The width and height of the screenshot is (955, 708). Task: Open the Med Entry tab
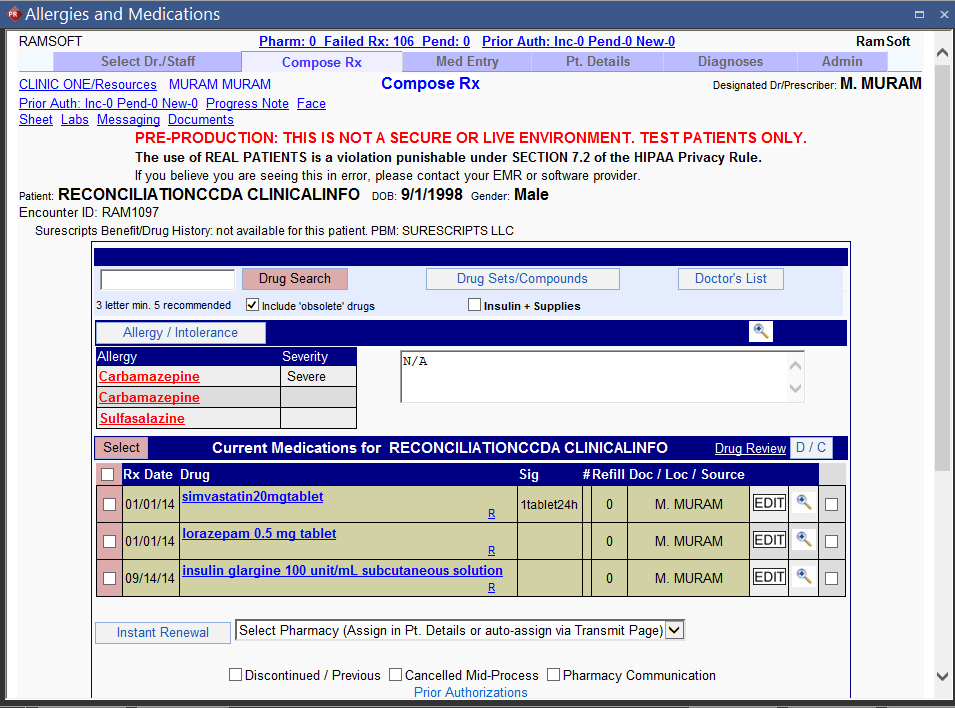(x=465, y=61)
